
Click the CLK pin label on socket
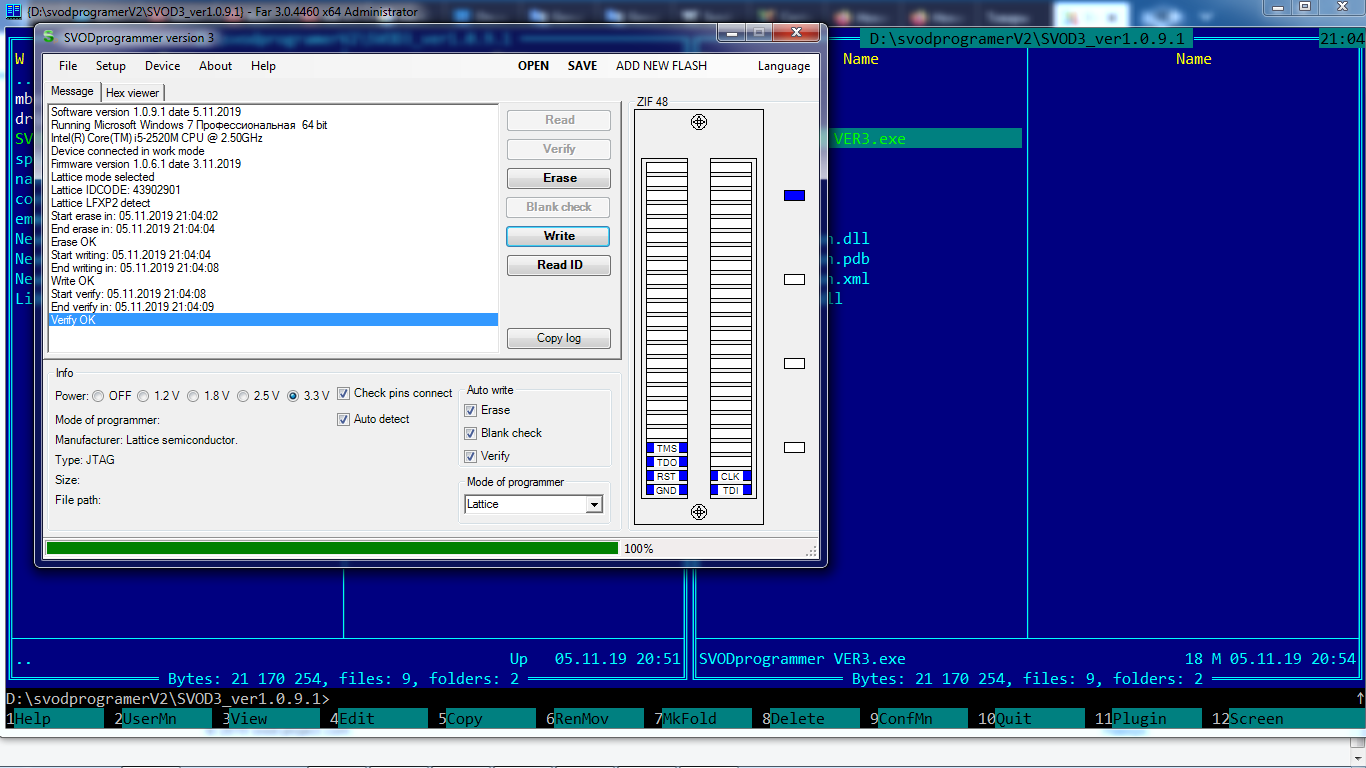(731, 477)
